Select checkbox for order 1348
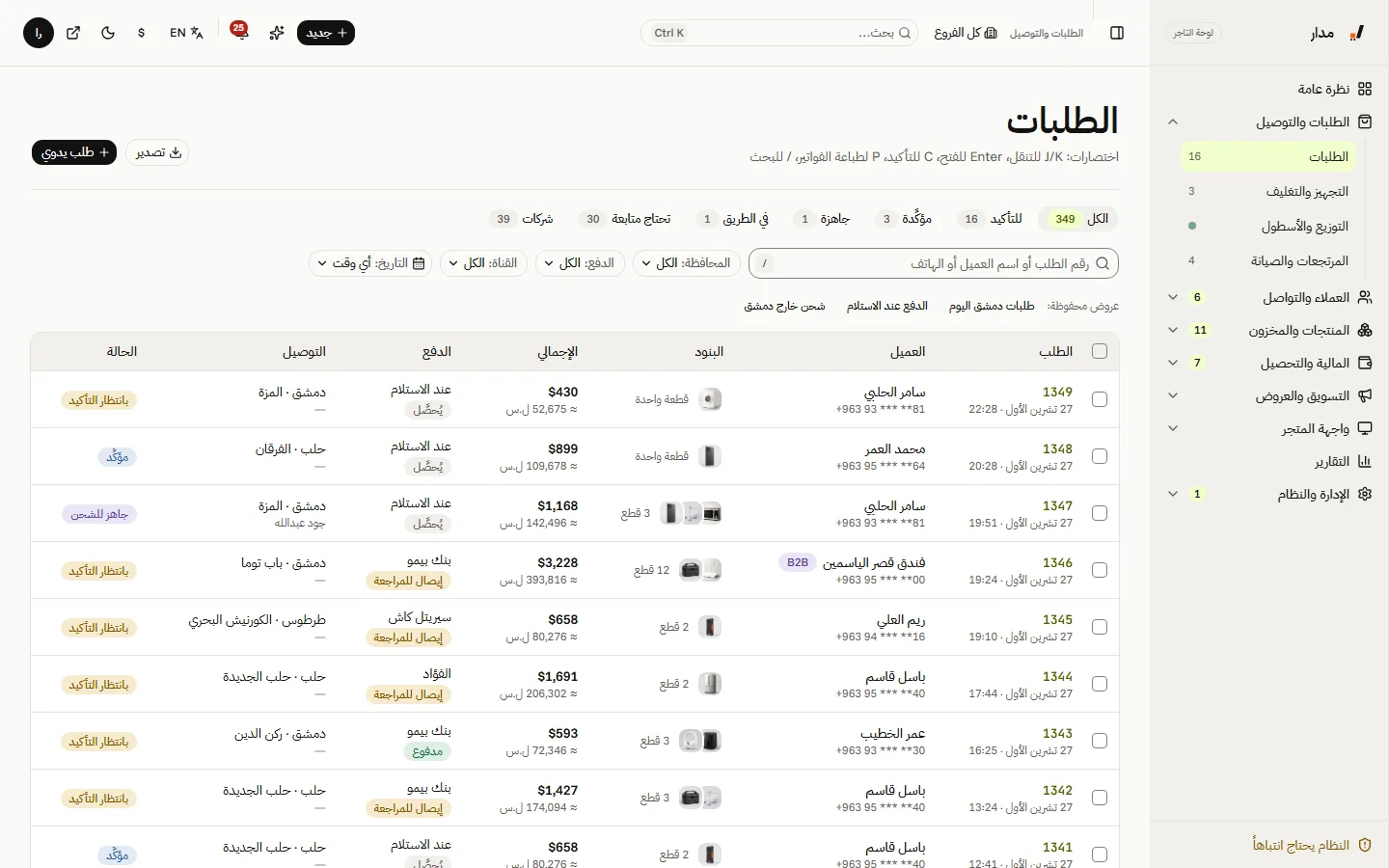The height and width of the screenshot is (868, 1389). (x=1100, y=456)
